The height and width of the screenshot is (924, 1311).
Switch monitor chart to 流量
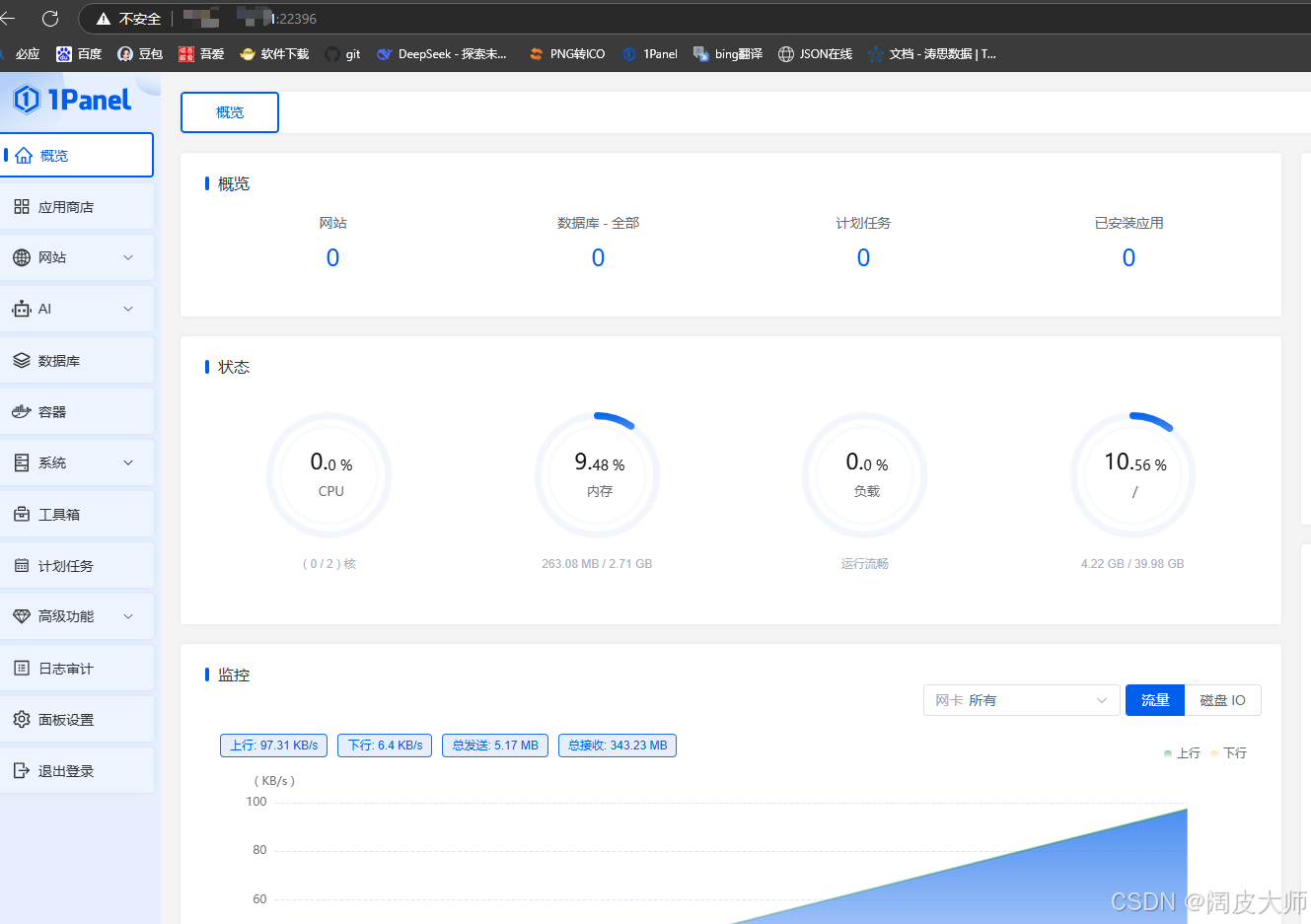(1155, 700)
